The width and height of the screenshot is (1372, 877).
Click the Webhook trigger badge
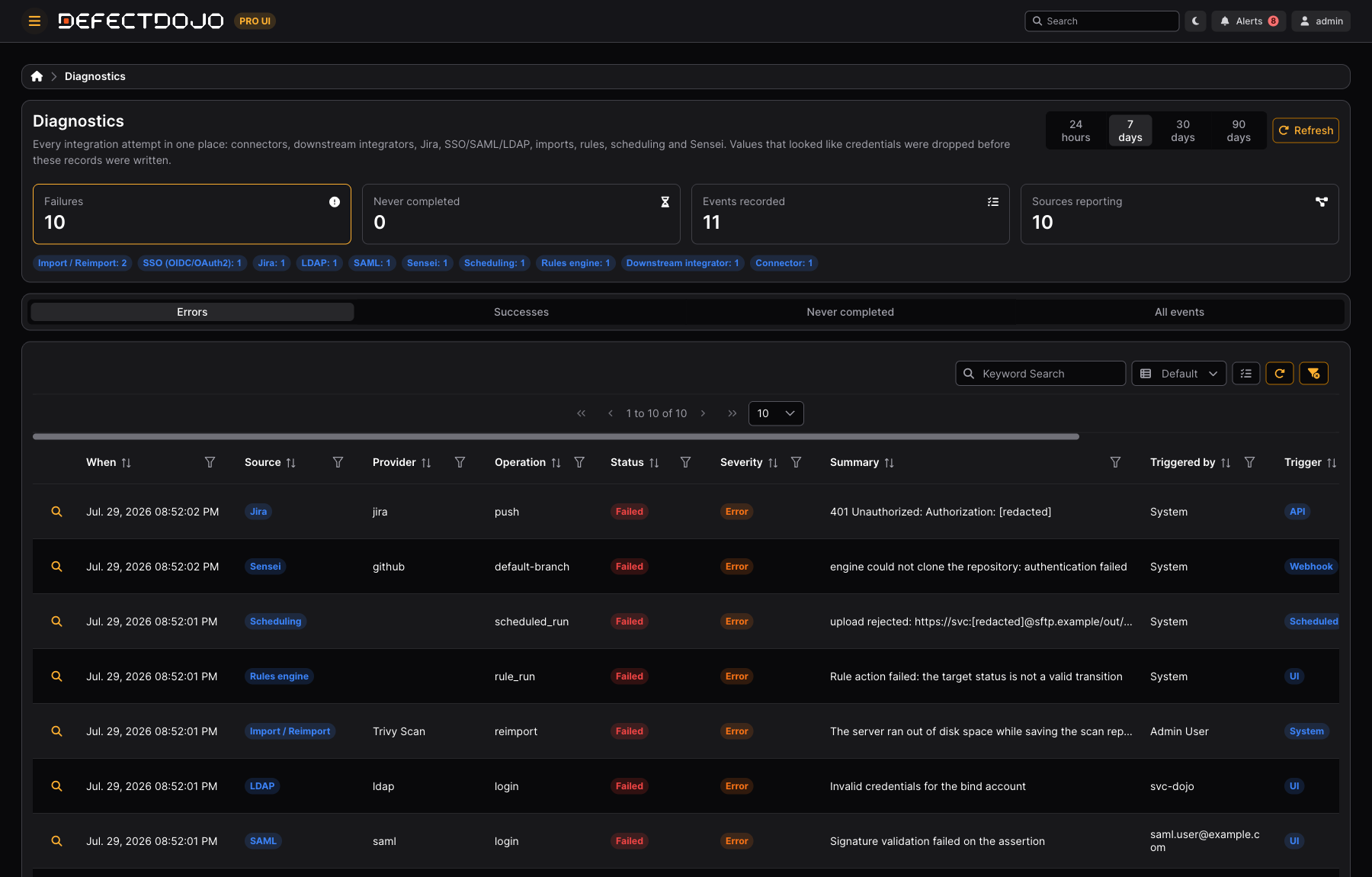(x=1310, y=567)
